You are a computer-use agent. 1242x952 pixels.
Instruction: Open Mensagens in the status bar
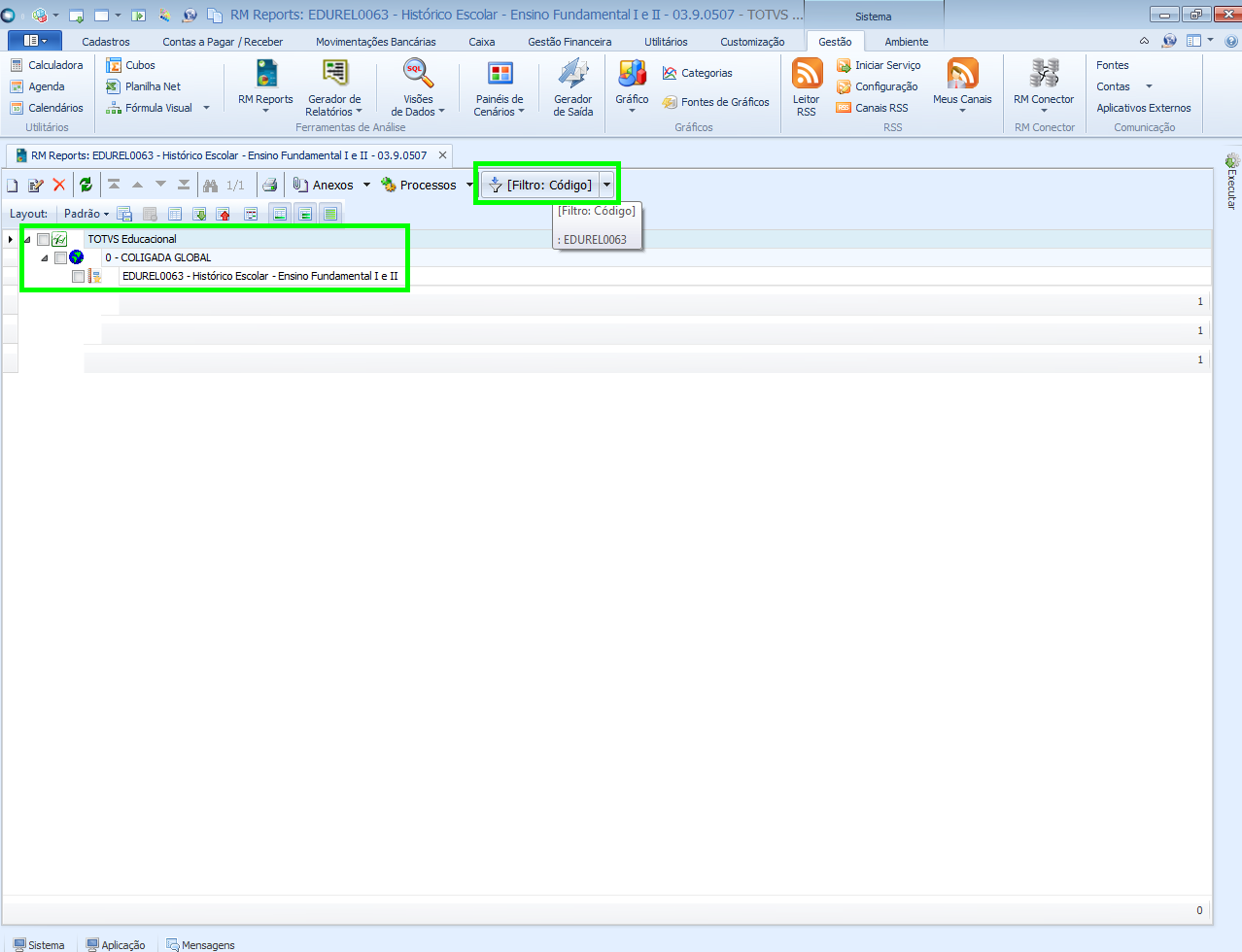[x=200, y=944]
